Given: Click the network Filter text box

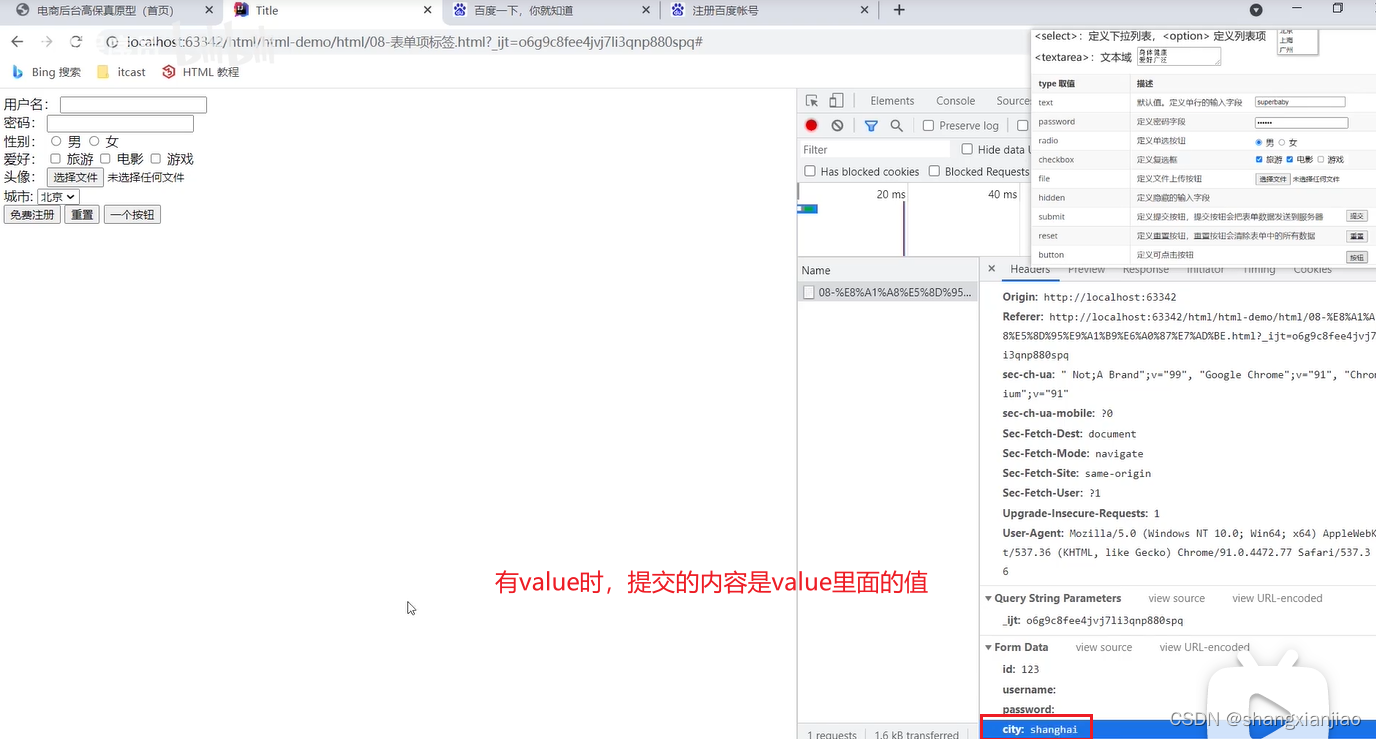Looking at the screenshot, I should tap(875, 149).
